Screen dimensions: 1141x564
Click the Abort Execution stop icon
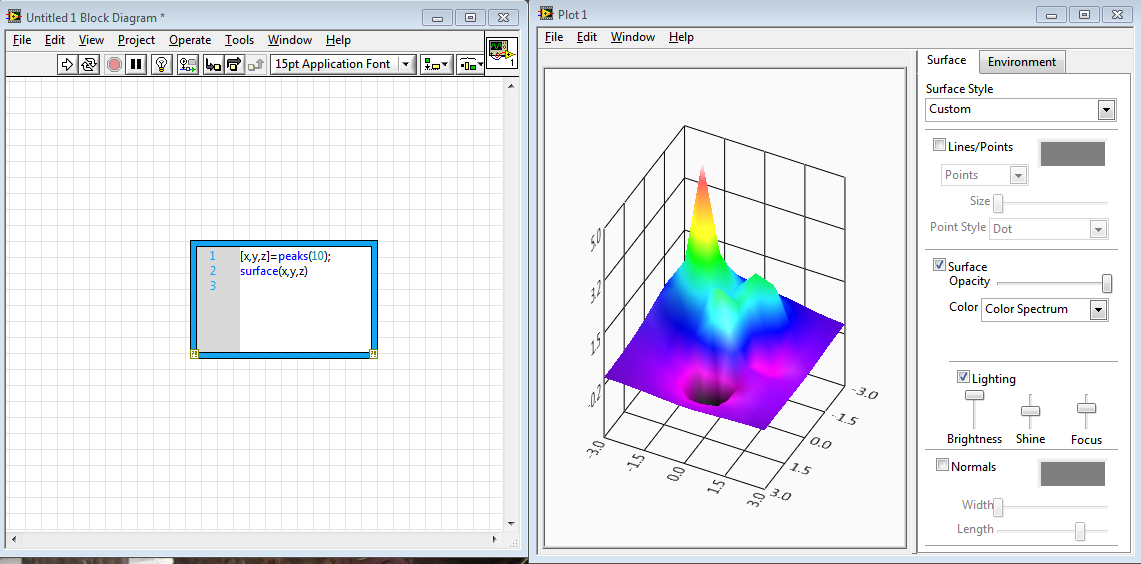pyautogui.click(x=114, y=64)
